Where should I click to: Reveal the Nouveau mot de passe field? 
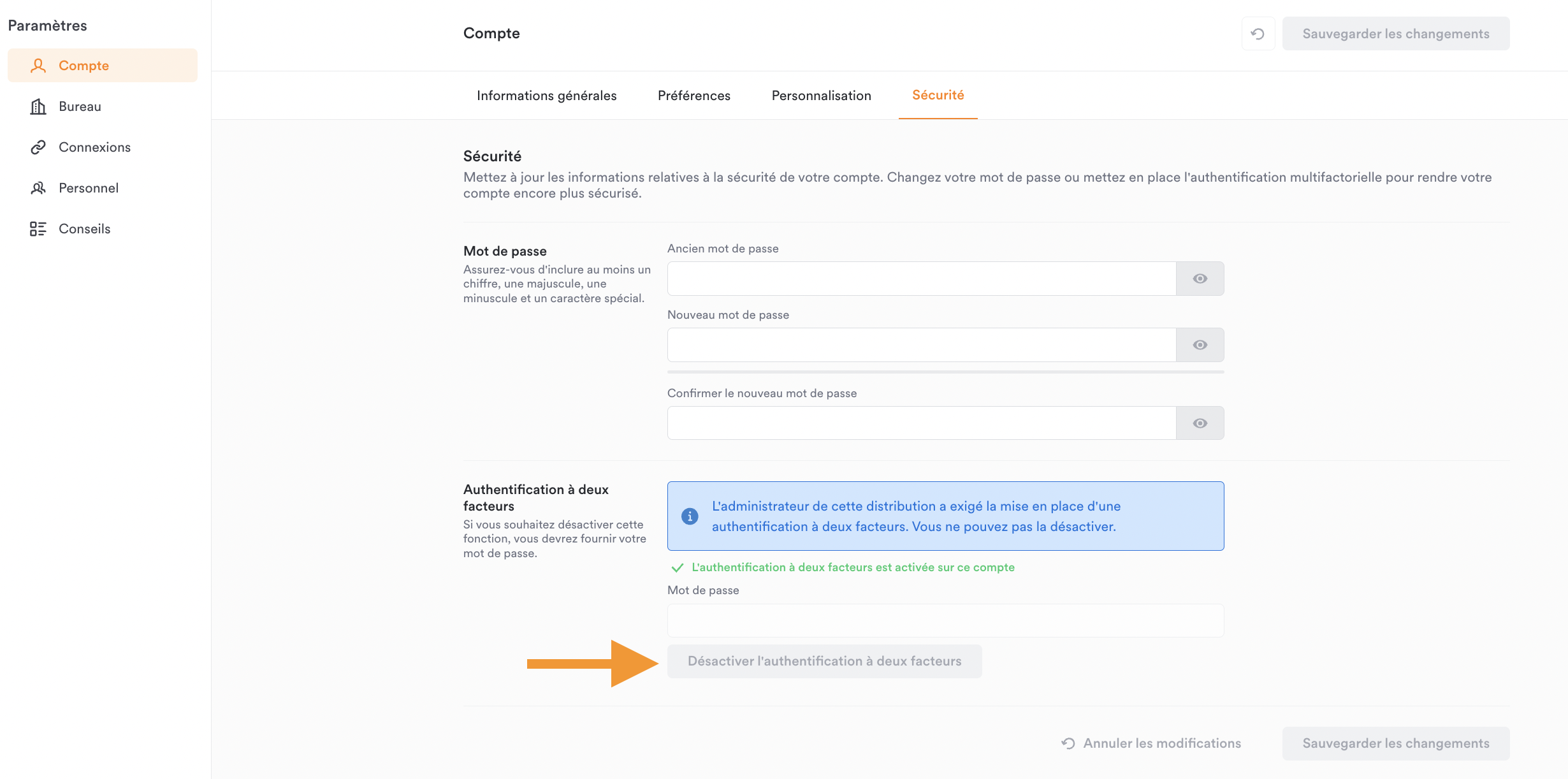click(1200, 345)
